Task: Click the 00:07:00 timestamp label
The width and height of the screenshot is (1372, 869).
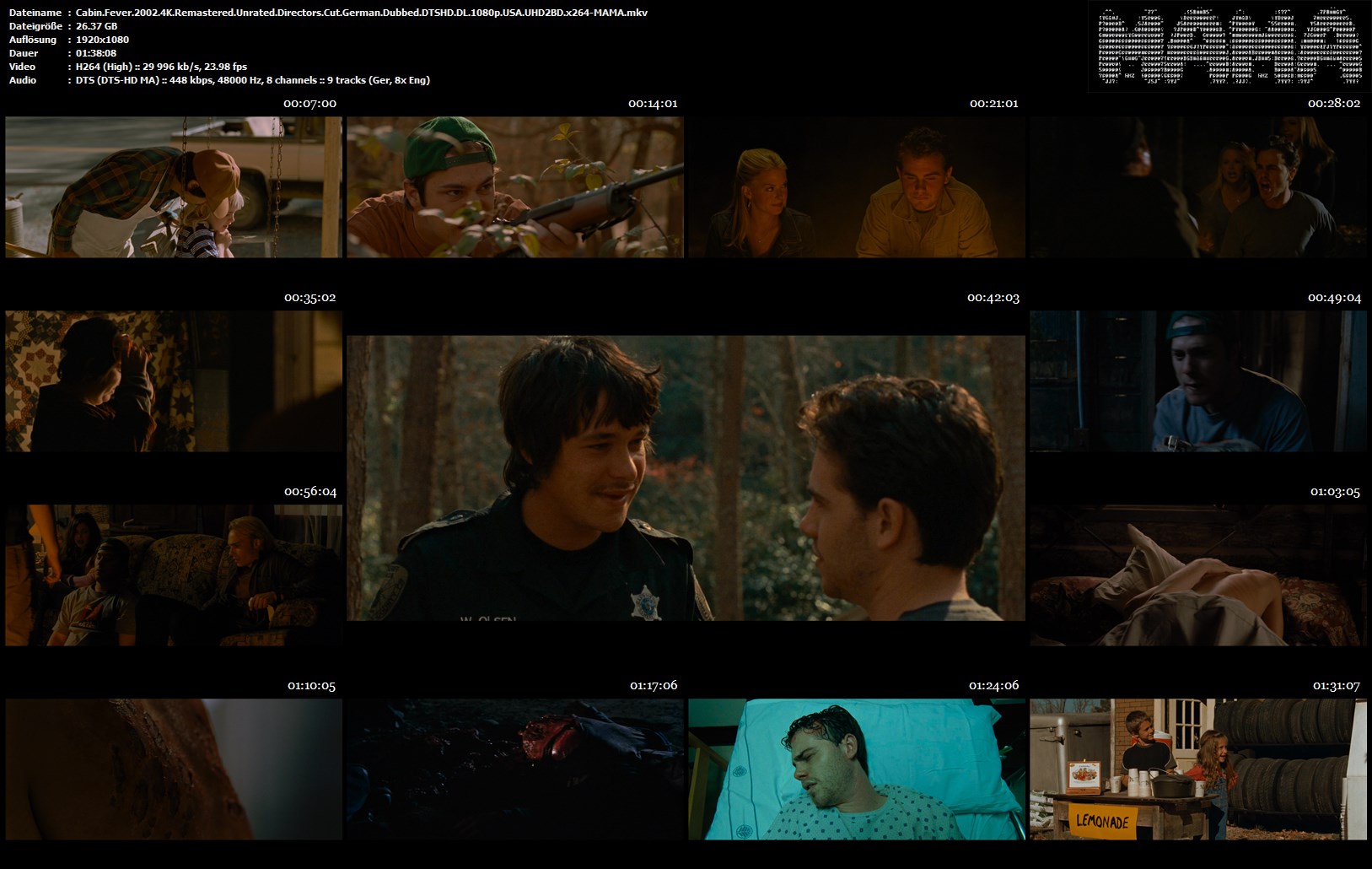Action: 309,104
